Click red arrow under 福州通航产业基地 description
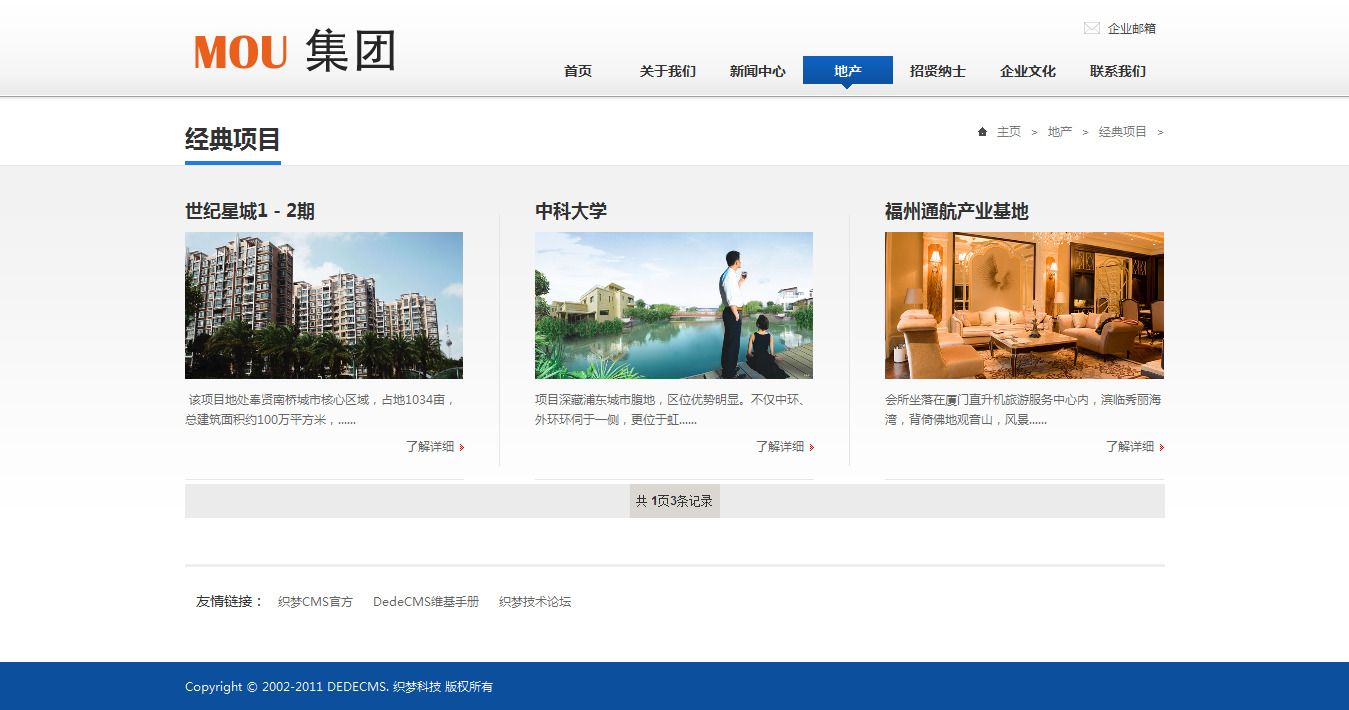The width and height of the screenshot is (1349, 710). tap(1161, 447)
